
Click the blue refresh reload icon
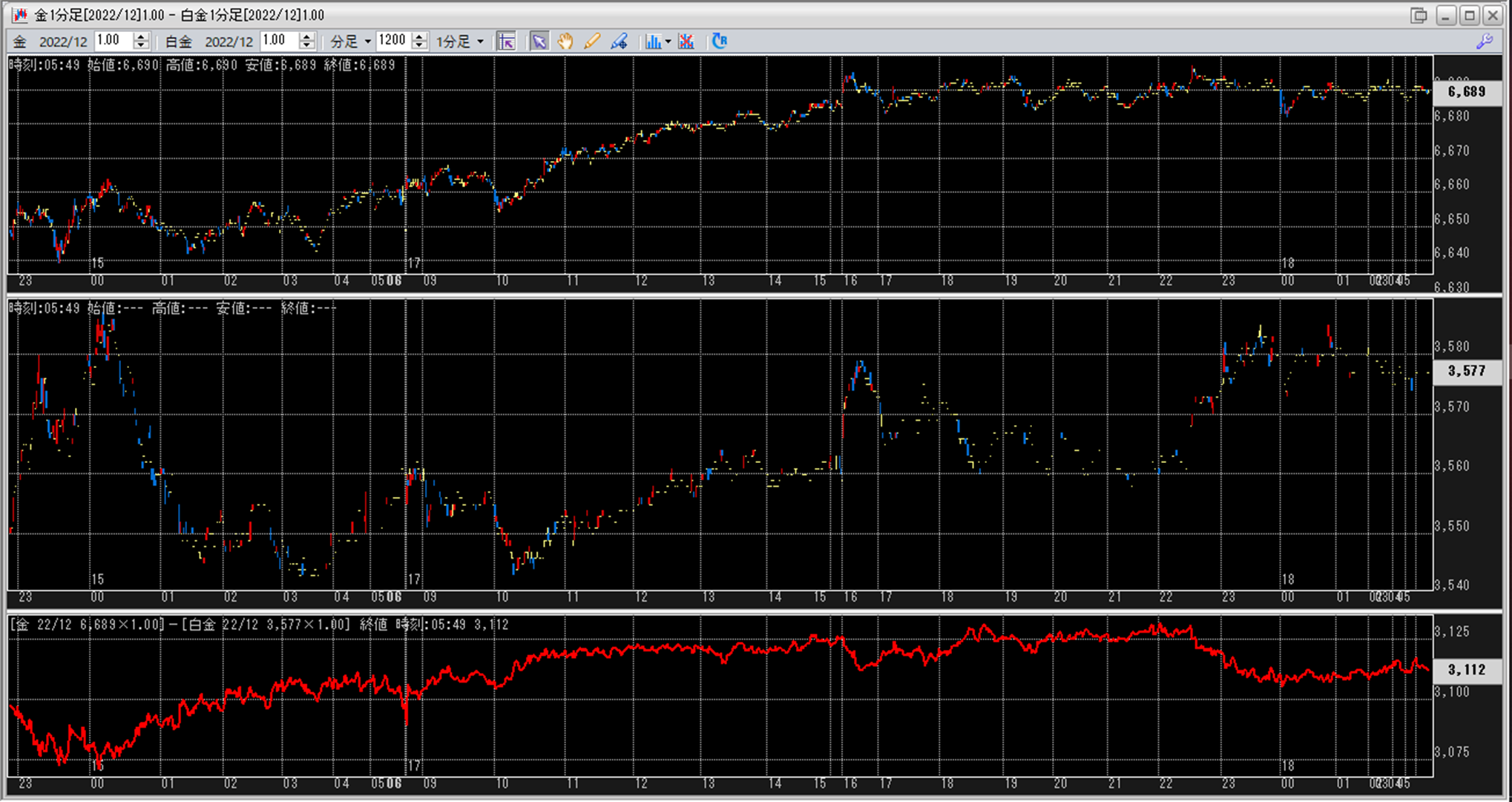point(719,42)
